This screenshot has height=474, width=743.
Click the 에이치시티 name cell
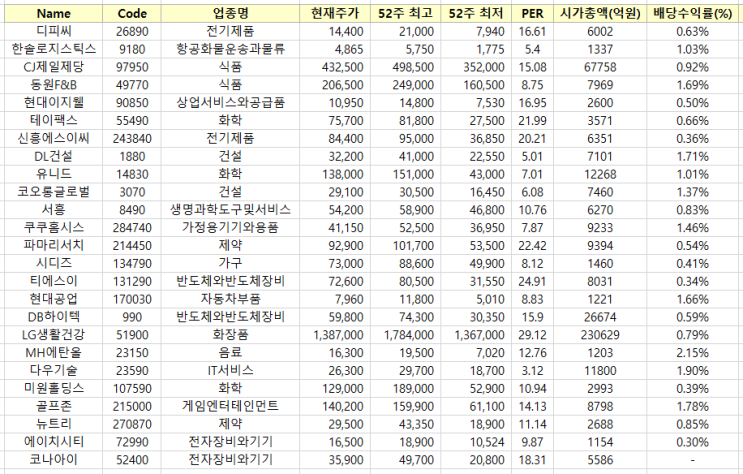click(x=54, y=442)
